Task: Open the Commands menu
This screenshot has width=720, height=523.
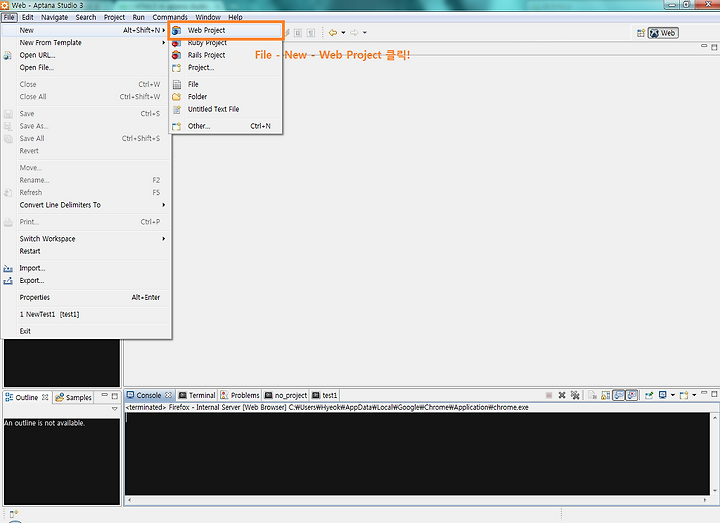Action: (170, 17)
